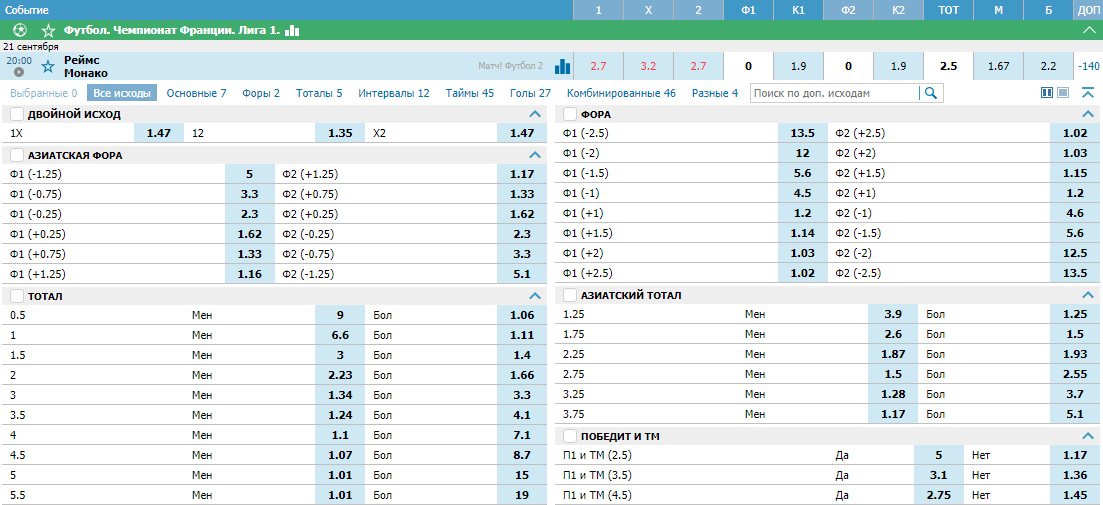Viewport: 1103px width, 505px height.
Task: Click the Матч! Футбол 2 broadcast label
Action: click(511, 65)
